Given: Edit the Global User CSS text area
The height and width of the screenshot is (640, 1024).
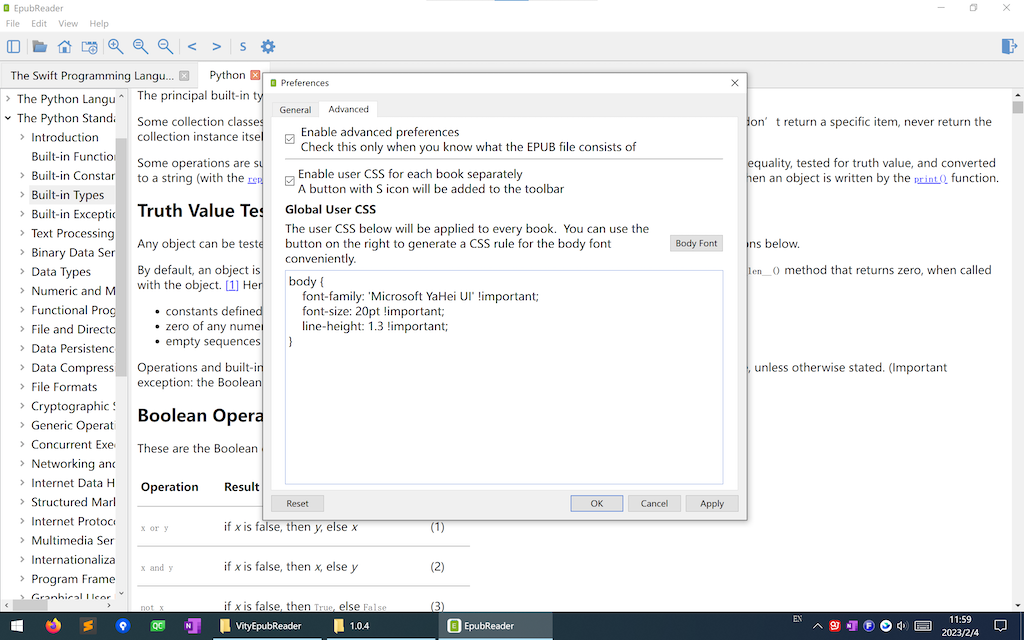Looking at the screenshot, I should [500, 380].
